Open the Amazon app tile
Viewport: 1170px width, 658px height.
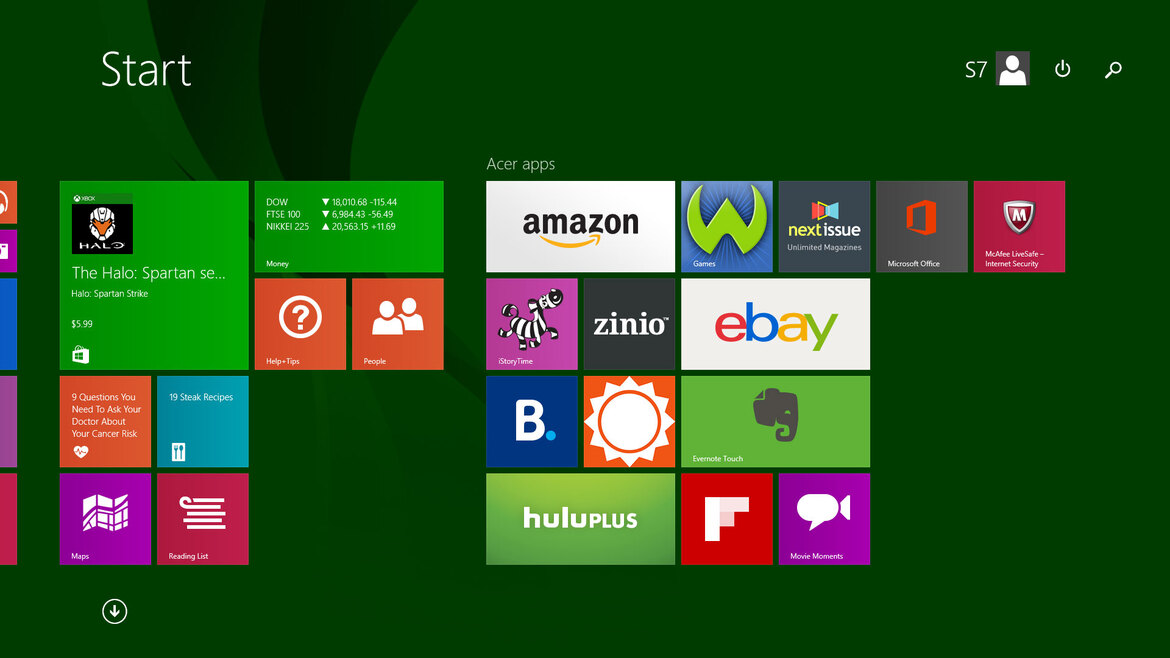(581, 227)
